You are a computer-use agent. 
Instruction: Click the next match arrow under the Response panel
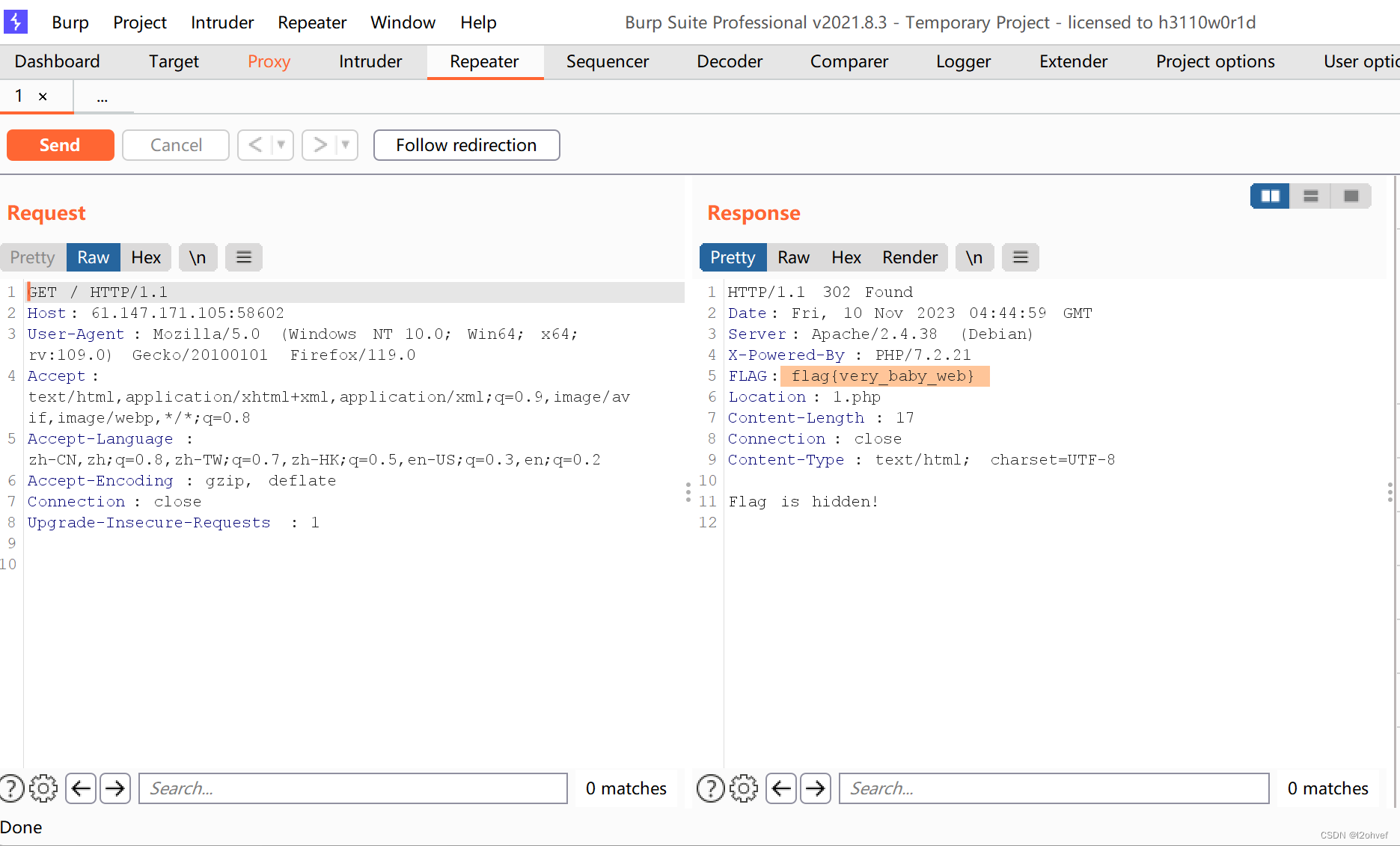point(816,788)
